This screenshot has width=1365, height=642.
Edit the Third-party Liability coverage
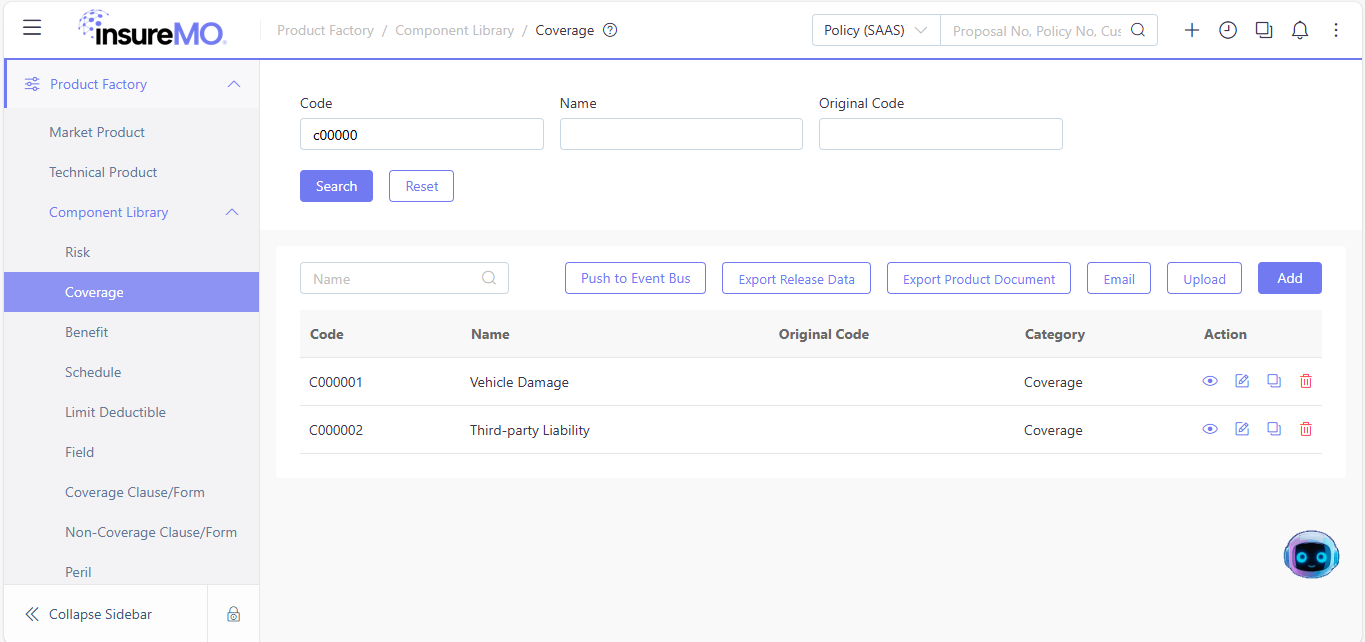(x=1242, y=429)
